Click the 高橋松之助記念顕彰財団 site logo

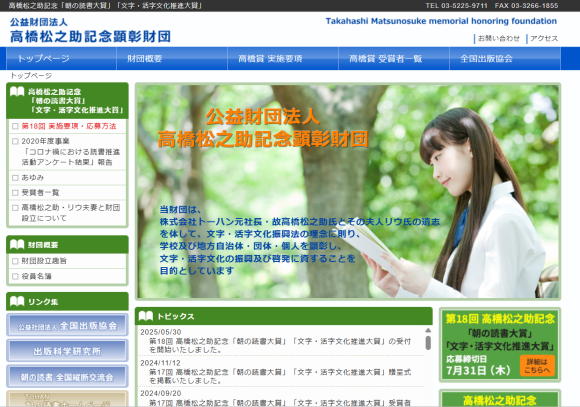click(x=90, y=30)
